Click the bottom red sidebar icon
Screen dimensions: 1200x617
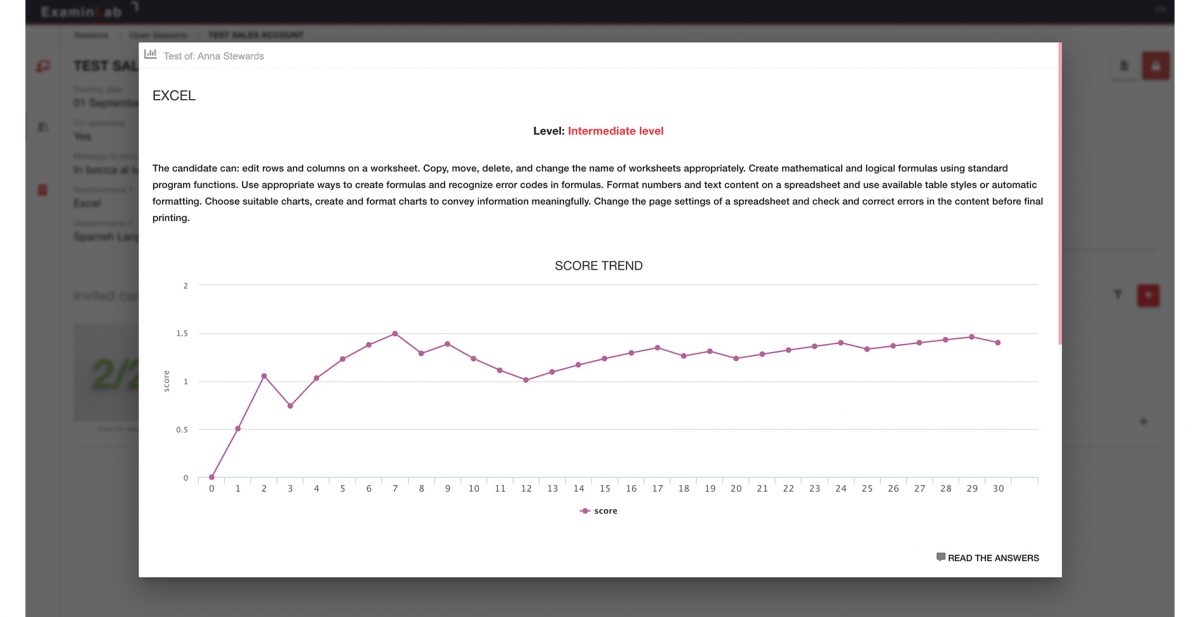42,190
